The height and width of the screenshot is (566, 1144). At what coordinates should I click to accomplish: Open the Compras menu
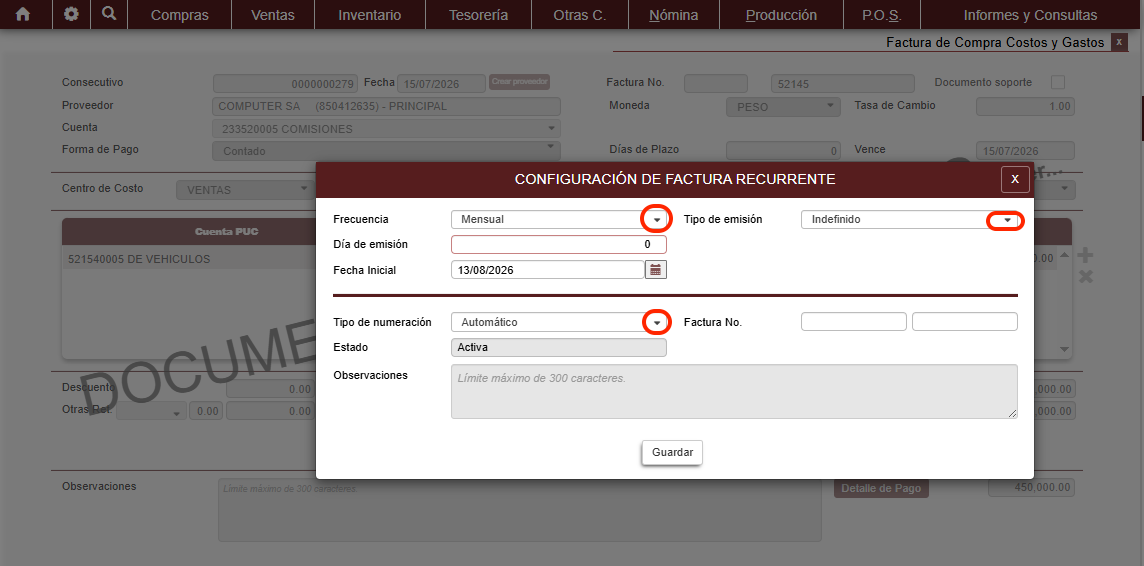pos(179,15)
